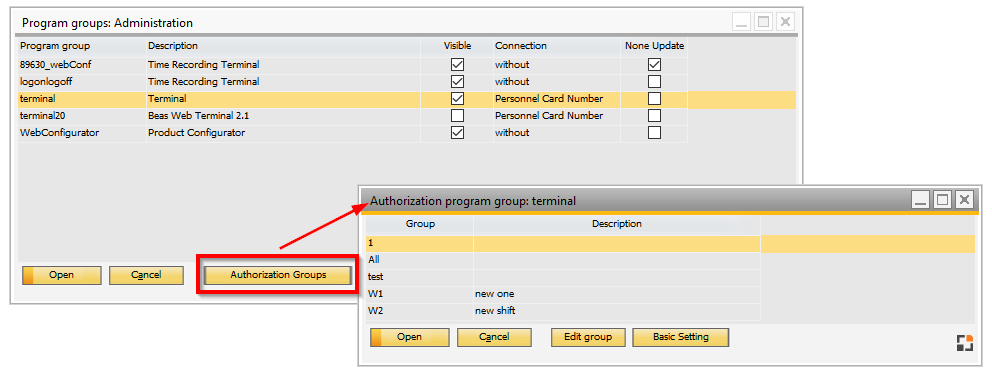Minimize the Authorization program group window
The height and width of the screenshot is (378, 992).
point(921,200)
